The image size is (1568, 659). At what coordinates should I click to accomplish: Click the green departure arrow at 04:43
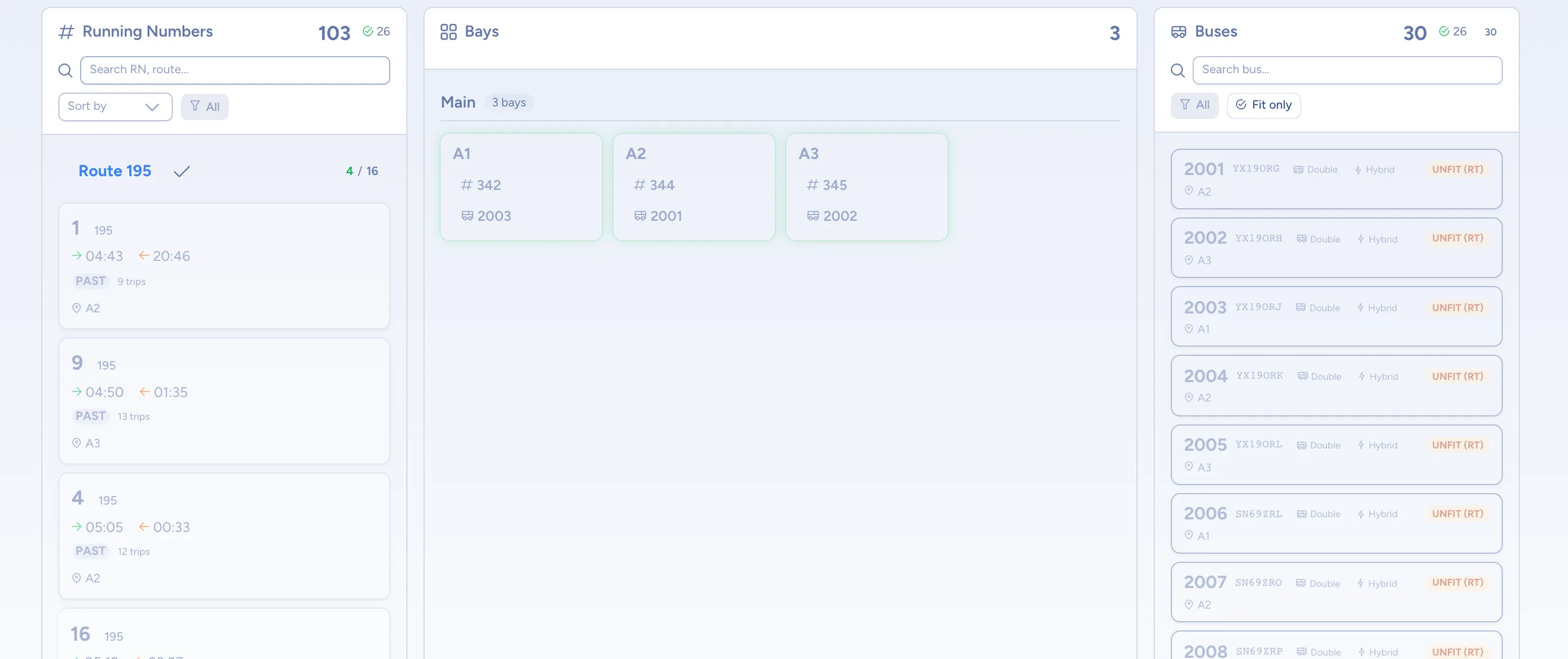[x=77, y=256]
